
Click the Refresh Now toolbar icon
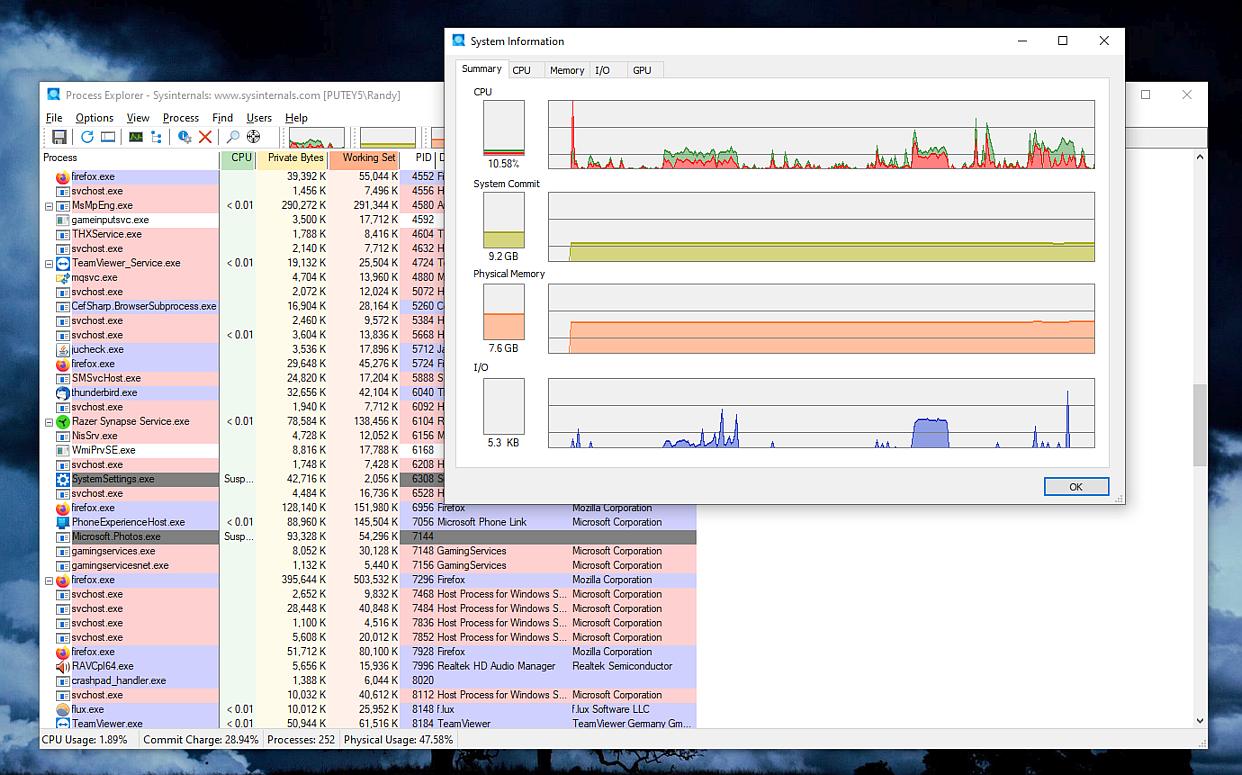(87, 137)
